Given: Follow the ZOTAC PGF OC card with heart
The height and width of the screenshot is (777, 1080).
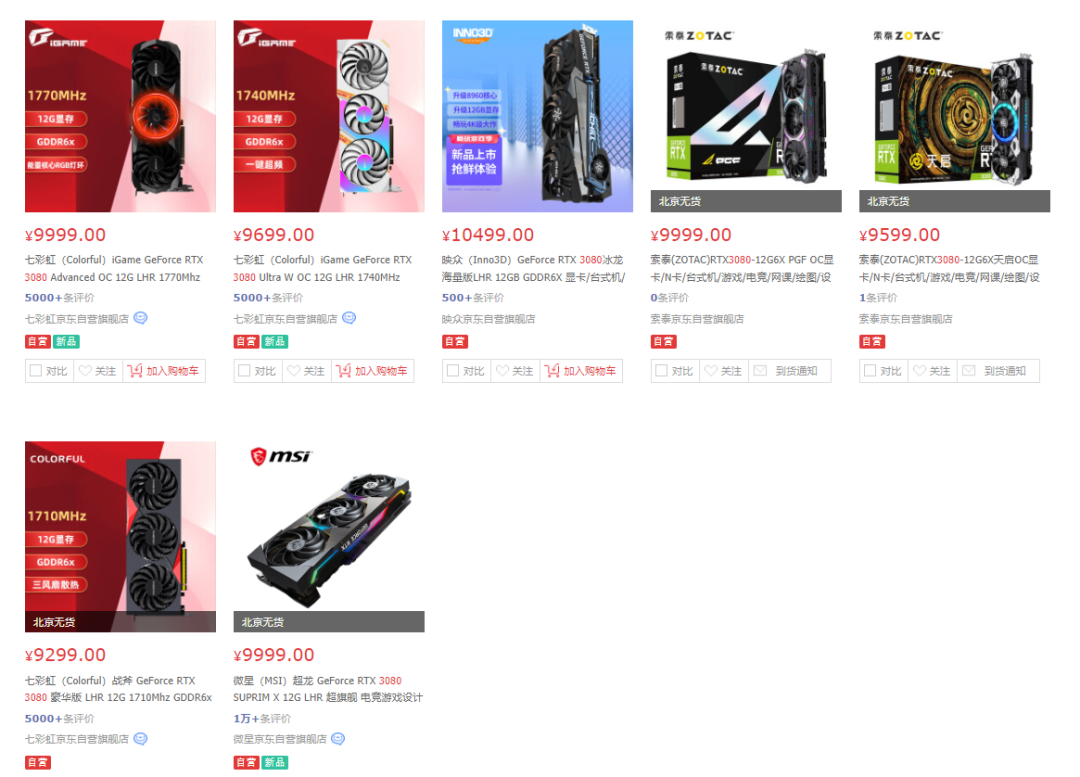Looking at the screenshot, I should (724, 371).
